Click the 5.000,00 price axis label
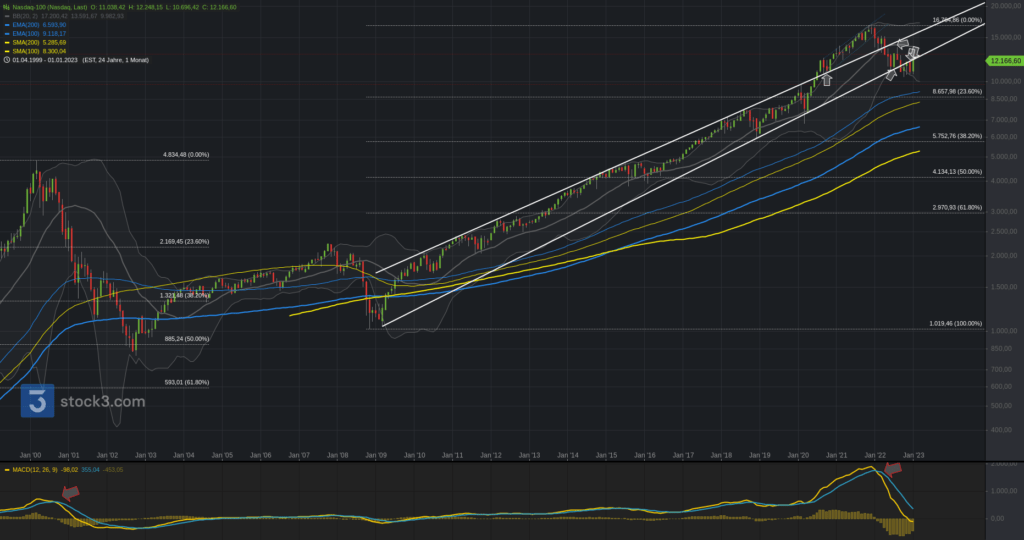The image size is (1024, 540). (1005, 157)
